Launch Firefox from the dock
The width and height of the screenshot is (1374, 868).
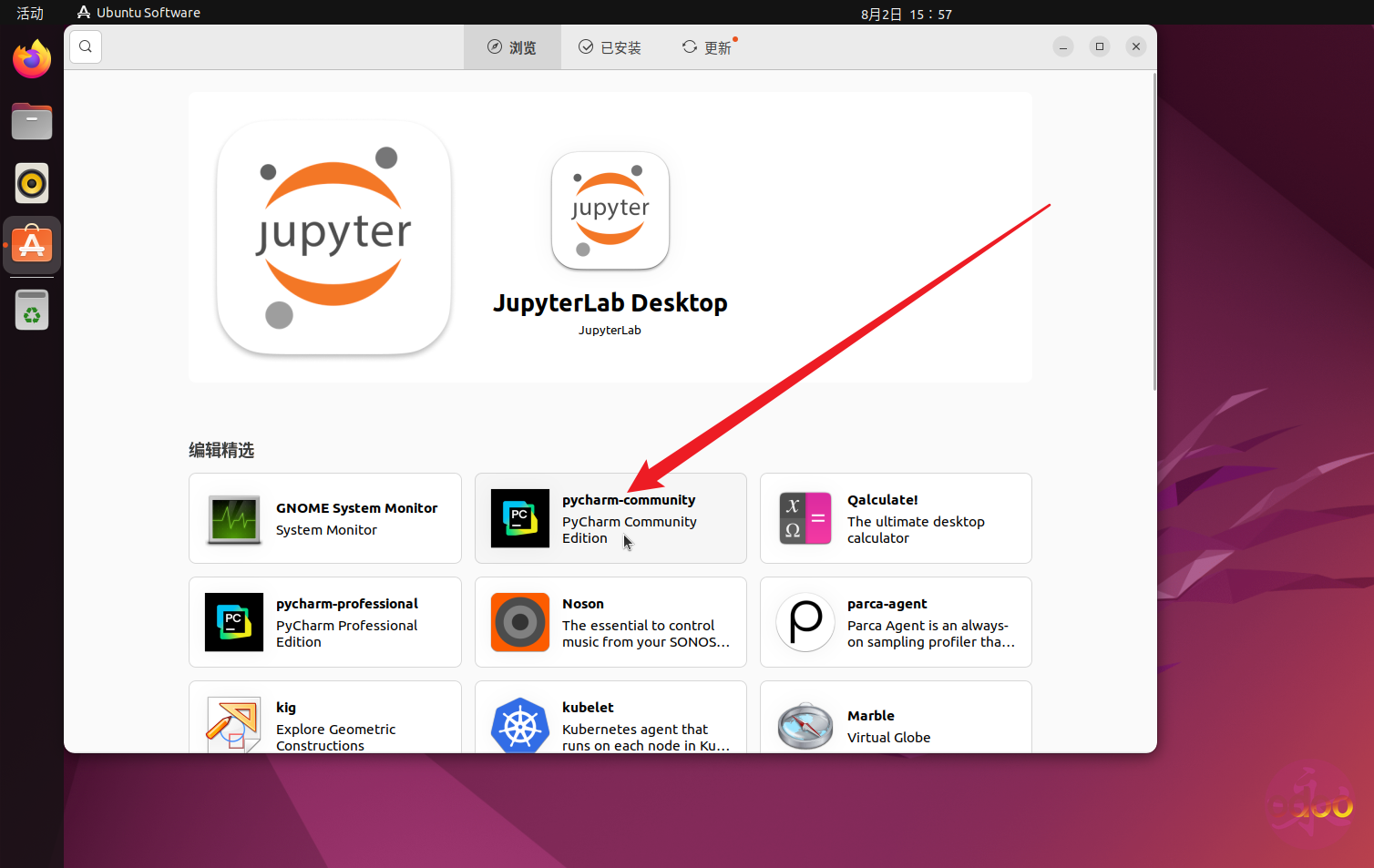pos(32,59)
